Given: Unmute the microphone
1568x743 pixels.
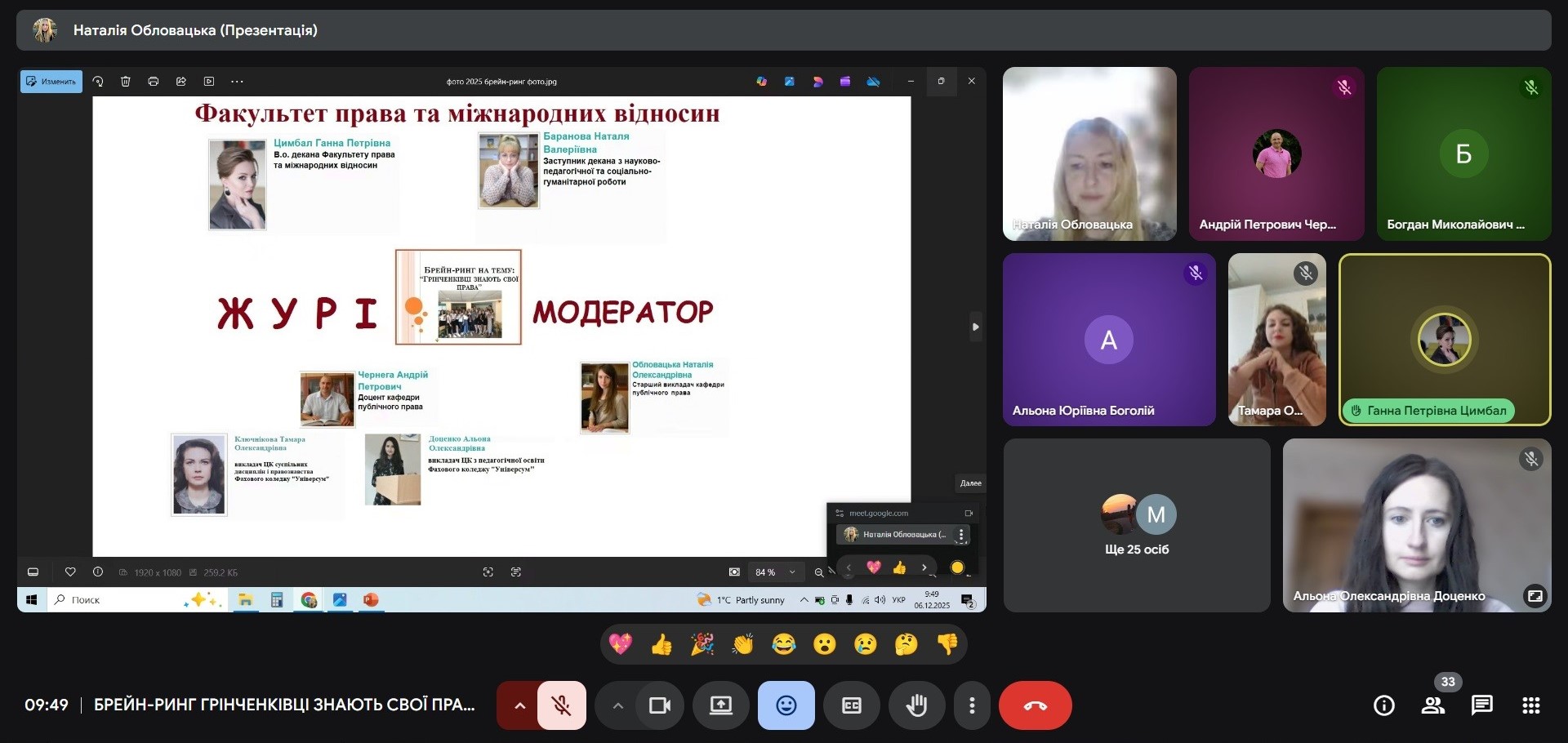Looking at the screenshot, I should point(562,705).
